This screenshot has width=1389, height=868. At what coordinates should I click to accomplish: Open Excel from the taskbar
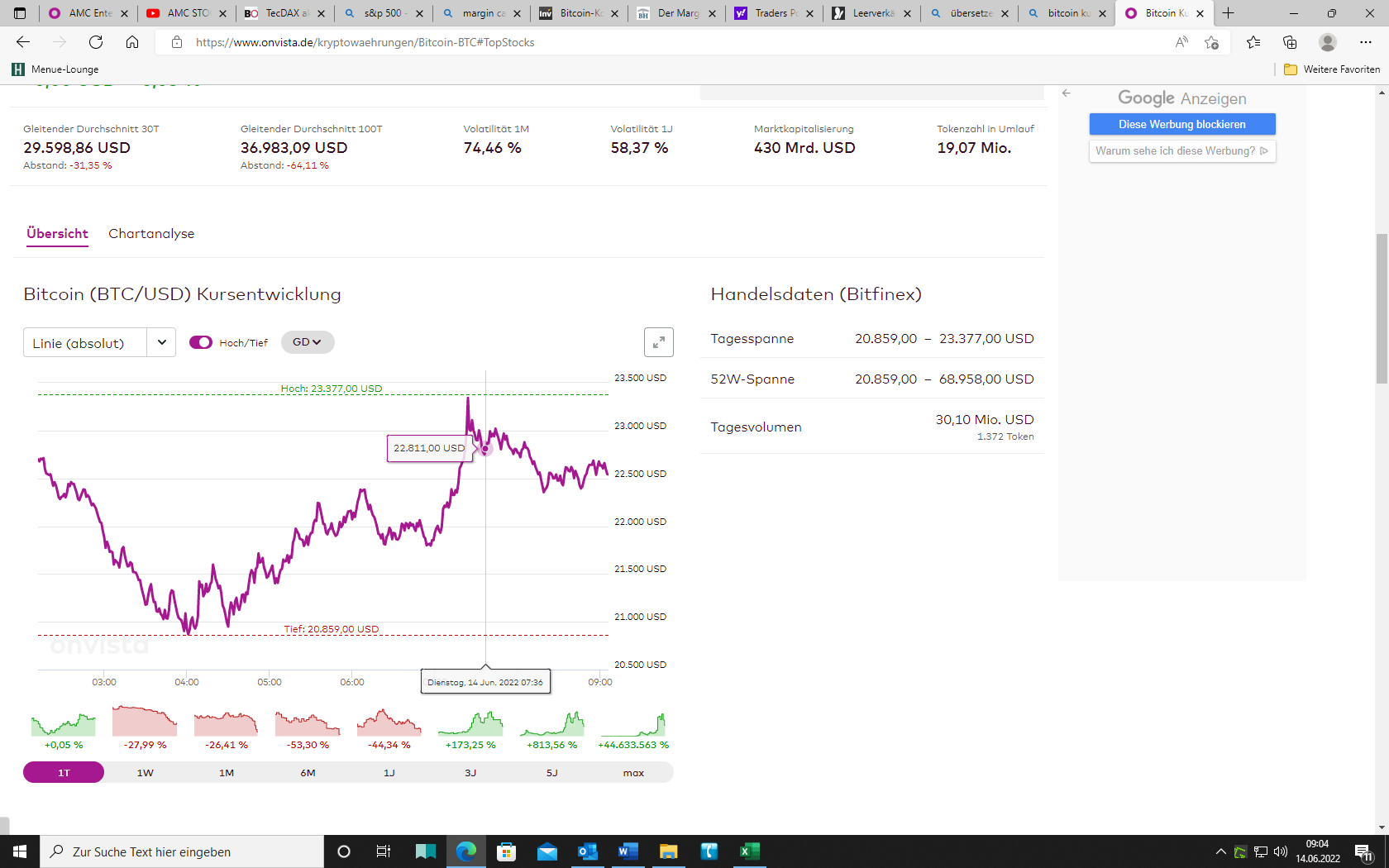[750, 851]
